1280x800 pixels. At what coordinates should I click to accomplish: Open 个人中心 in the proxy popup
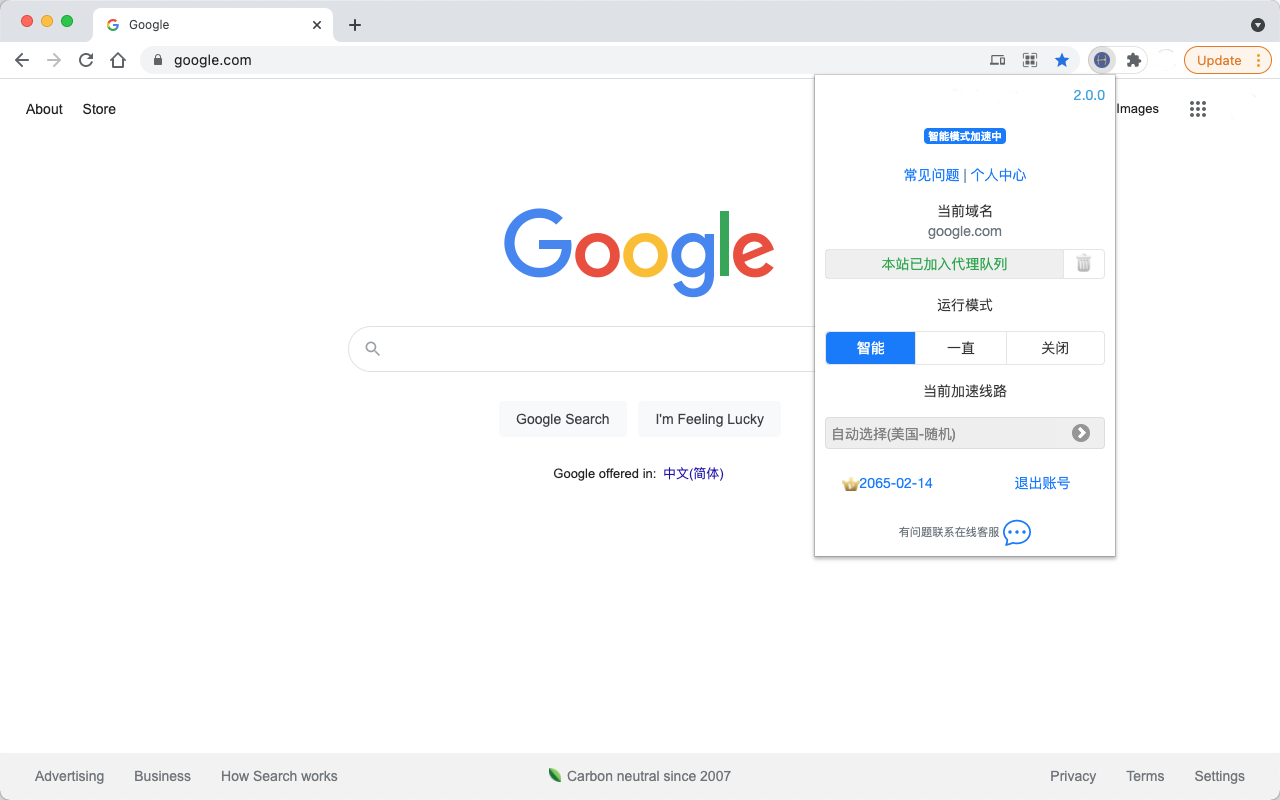998,174
